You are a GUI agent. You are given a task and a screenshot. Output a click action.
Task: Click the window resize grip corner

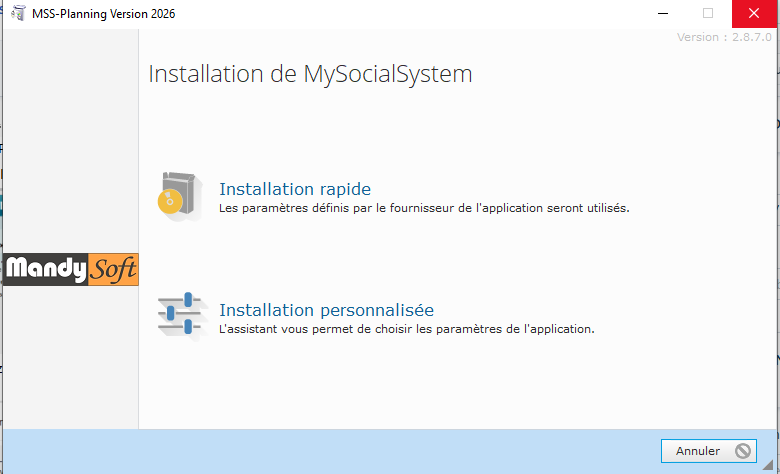click(768, 465)
